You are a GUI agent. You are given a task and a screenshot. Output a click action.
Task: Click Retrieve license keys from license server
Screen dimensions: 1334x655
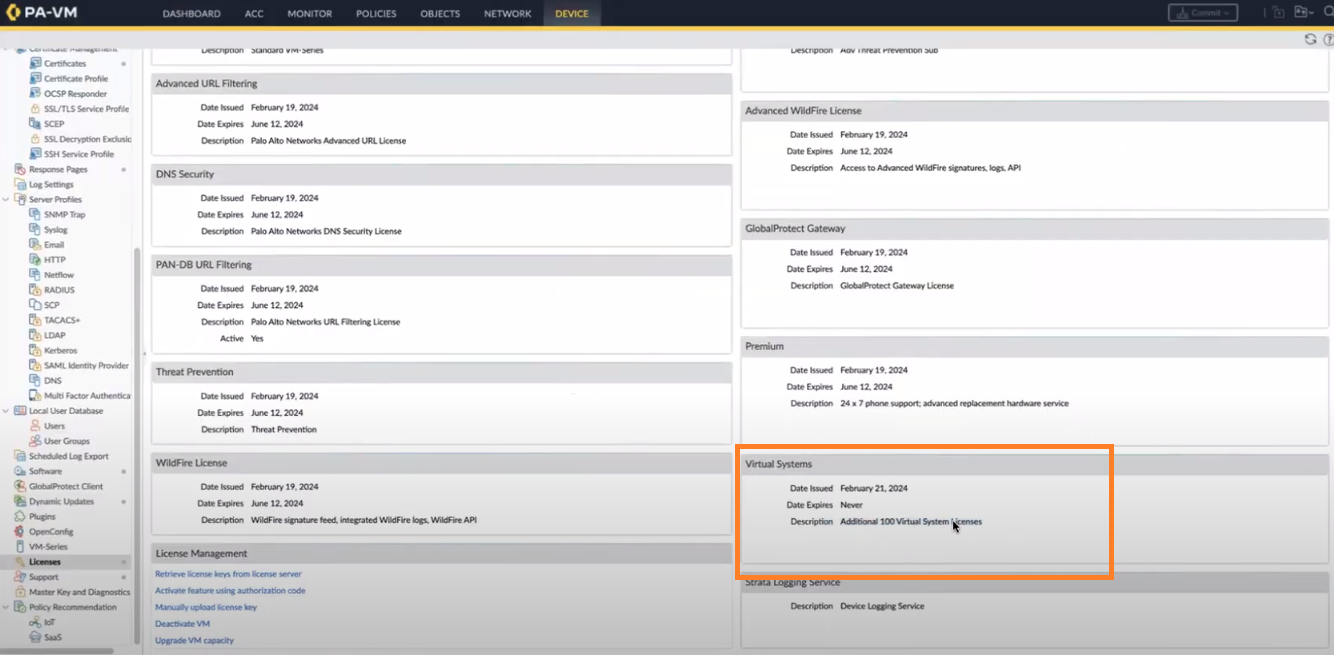point(228,574)
